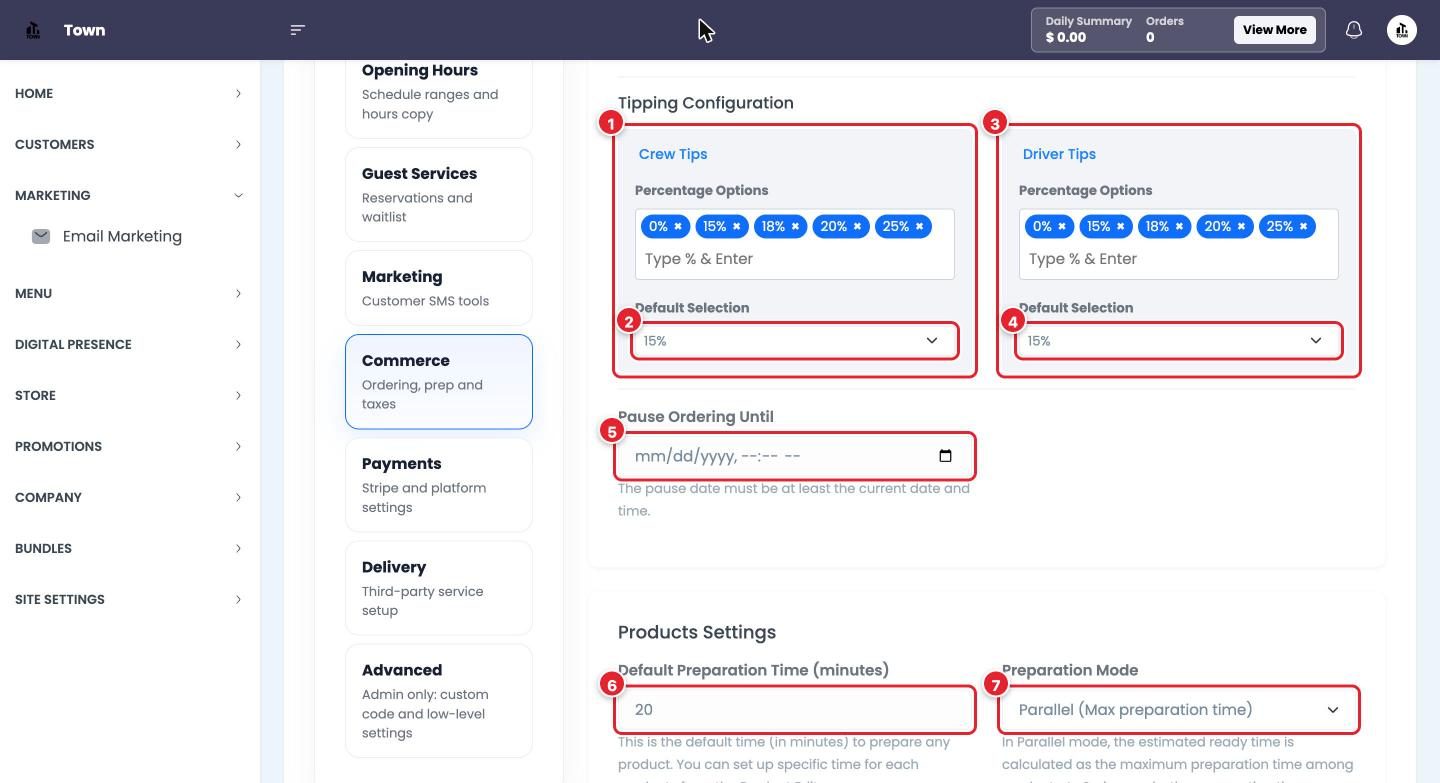Expand the DIGITAL PRESENCE sidebar section
Viewport: 1440px width, 783px height.
coord(128,344)
